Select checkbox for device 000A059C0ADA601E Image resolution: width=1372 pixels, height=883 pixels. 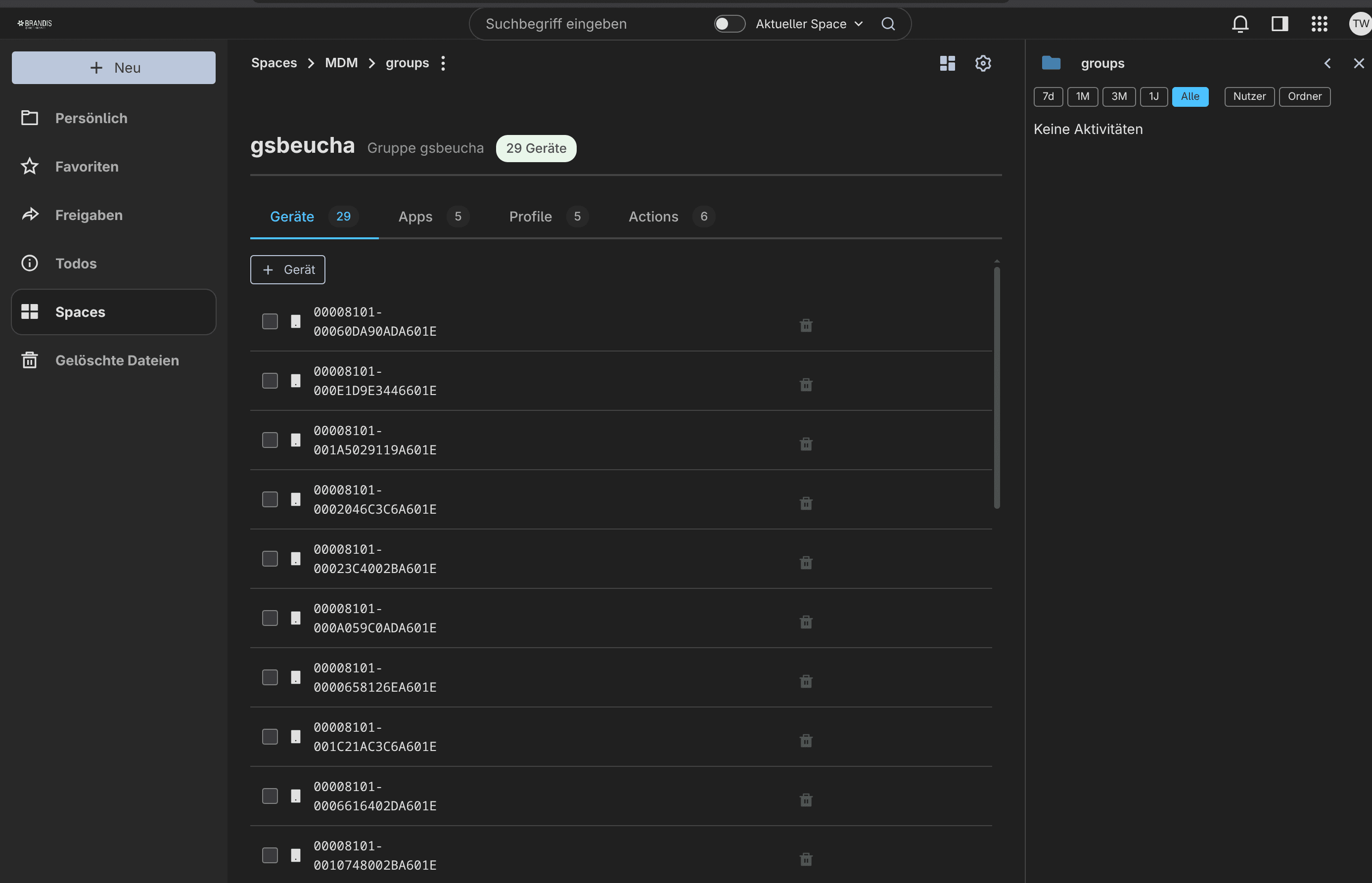coord(270,618)
